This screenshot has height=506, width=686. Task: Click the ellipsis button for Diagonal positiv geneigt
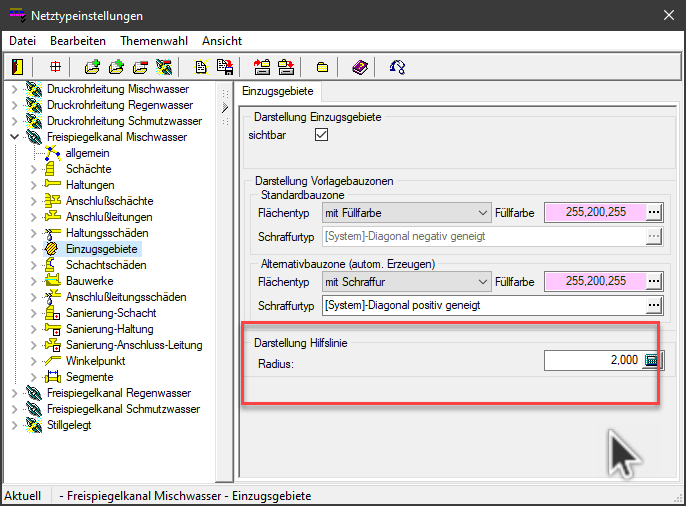click(x=654, y=305)
